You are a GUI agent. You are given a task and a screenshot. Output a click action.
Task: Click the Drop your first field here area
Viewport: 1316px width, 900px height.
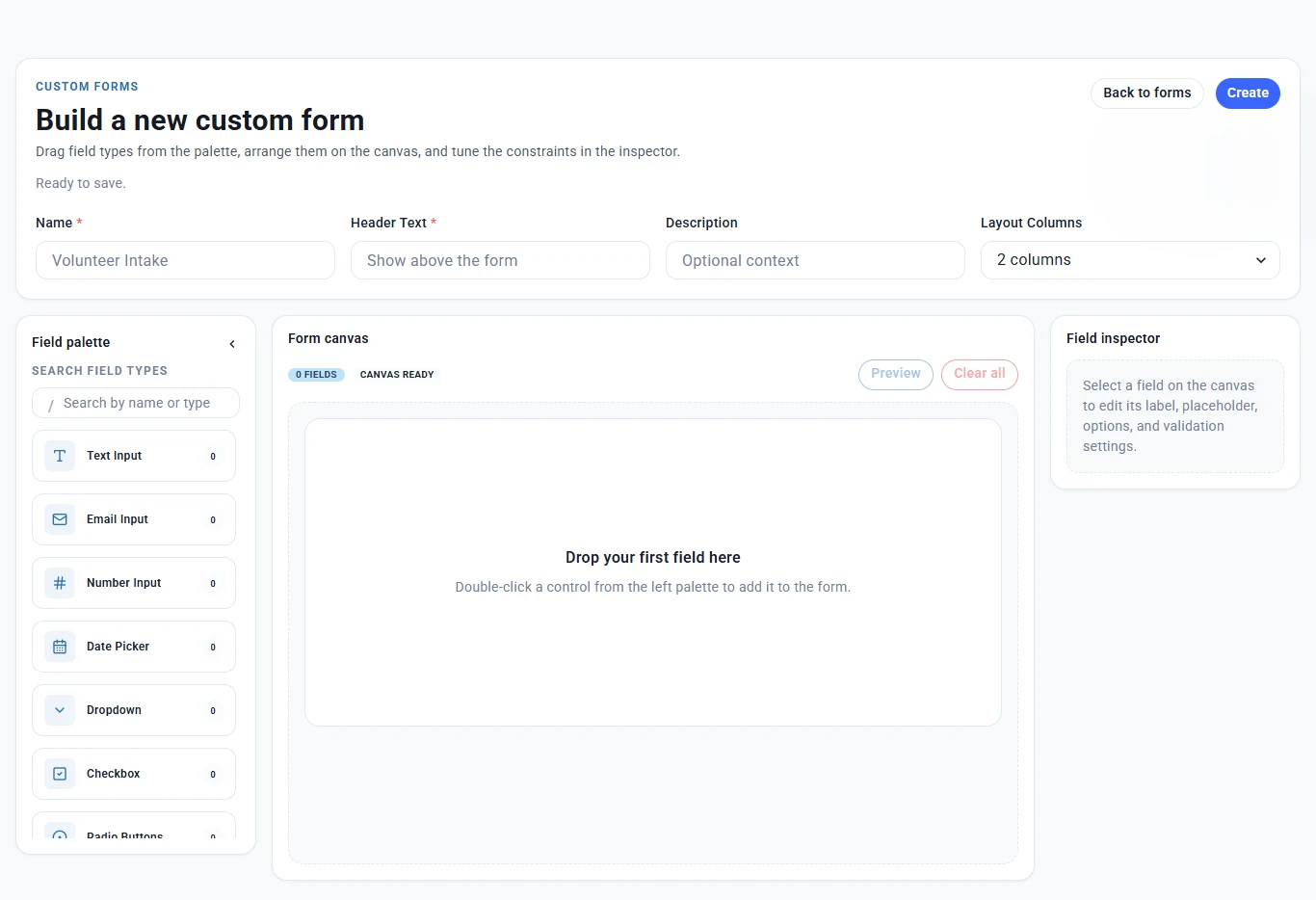tap(653, 572)
